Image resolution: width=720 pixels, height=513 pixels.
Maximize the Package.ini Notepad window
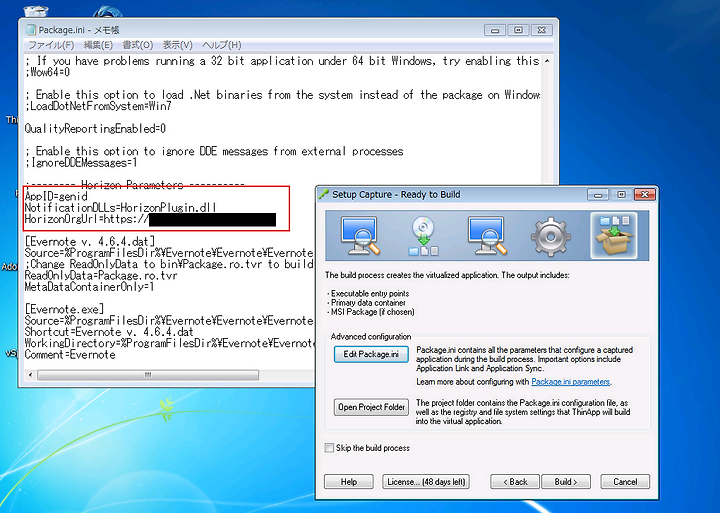click(518, 30)
